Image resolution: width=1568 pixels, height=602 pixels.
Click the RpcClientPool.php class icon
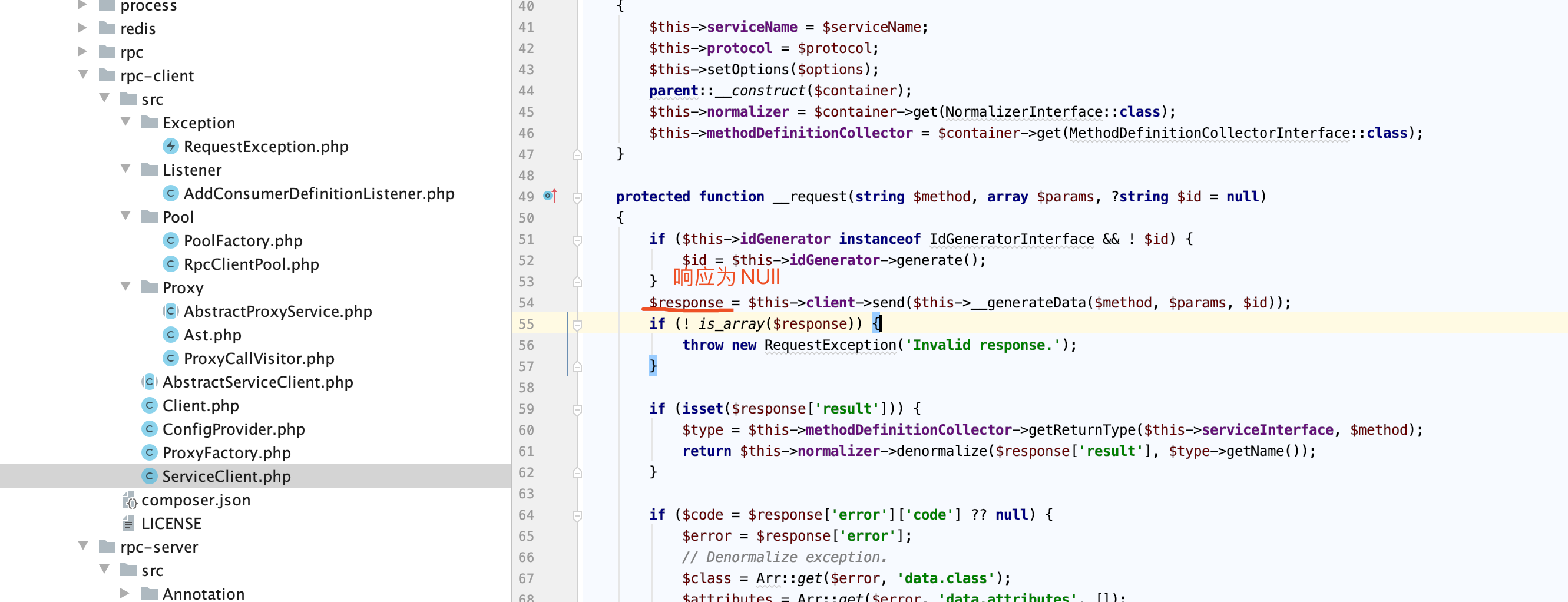(170, 264)
